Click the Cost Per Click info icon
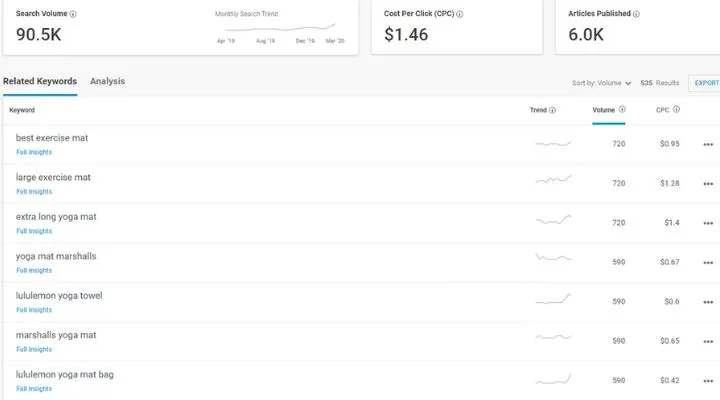The image size is (720, 400). pyautogui.click(x=460, y=14)
